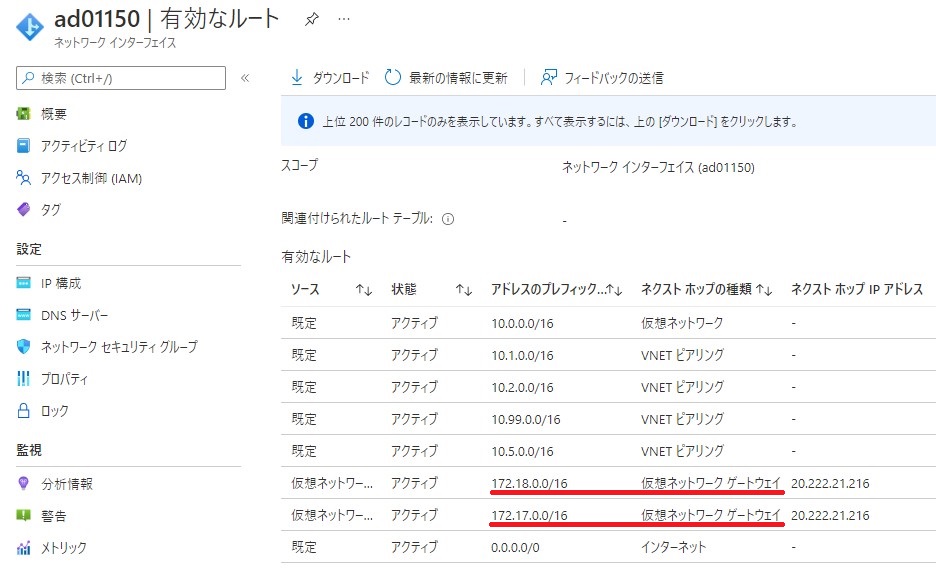Select the 10.5.0.0/16 route prefix

click(x=522, y=451)
